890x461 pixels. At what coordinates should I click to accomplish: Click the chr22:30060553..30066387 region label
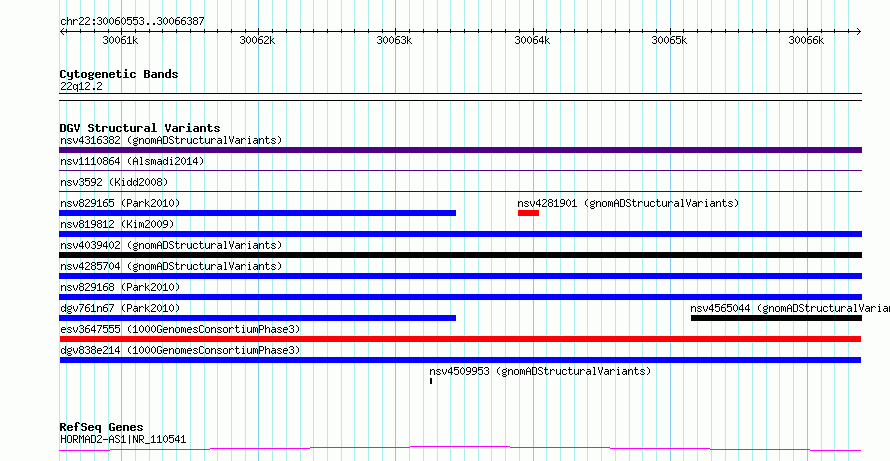coord(132,22)
